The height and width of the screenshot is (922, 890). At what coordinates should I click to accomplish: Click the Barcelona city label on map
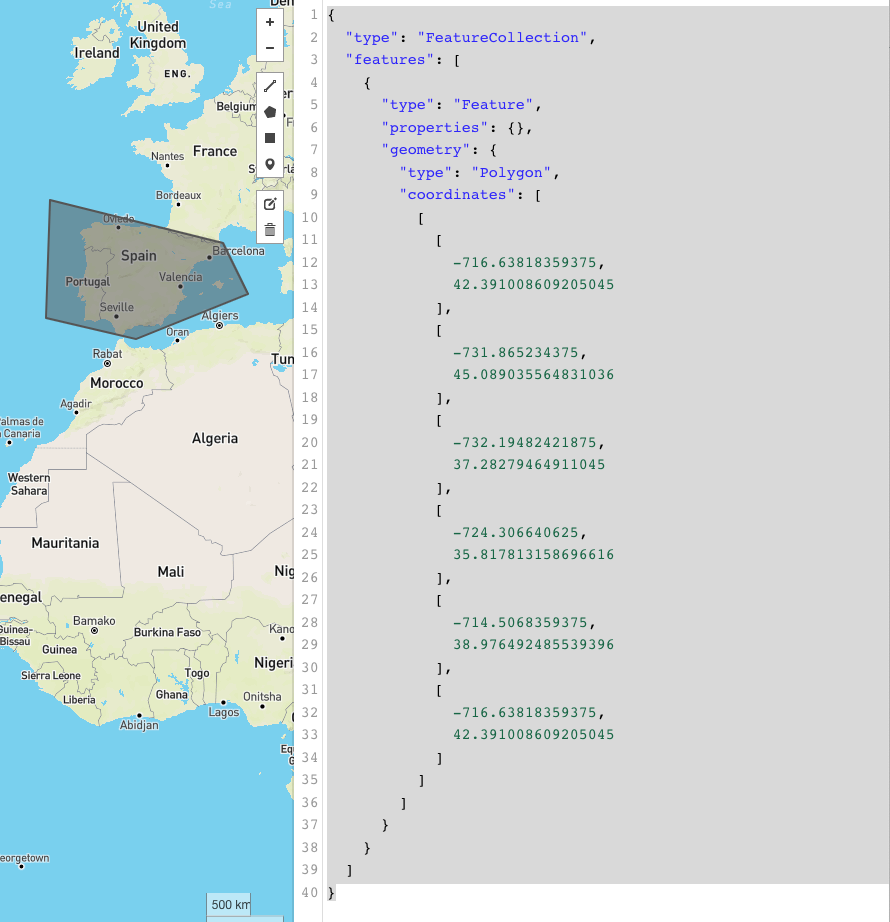point(238,251)
